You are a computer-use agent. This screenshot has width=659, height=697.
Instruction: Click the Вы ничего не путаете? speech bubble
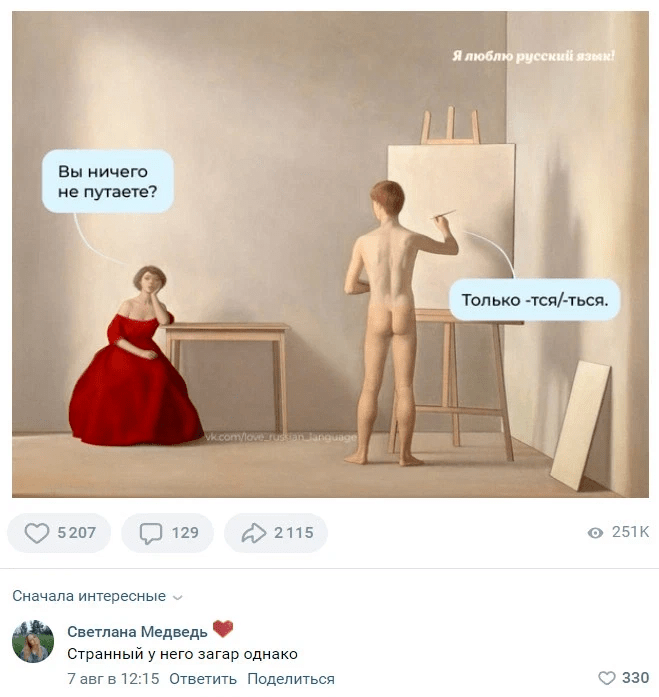coord(108,181)
